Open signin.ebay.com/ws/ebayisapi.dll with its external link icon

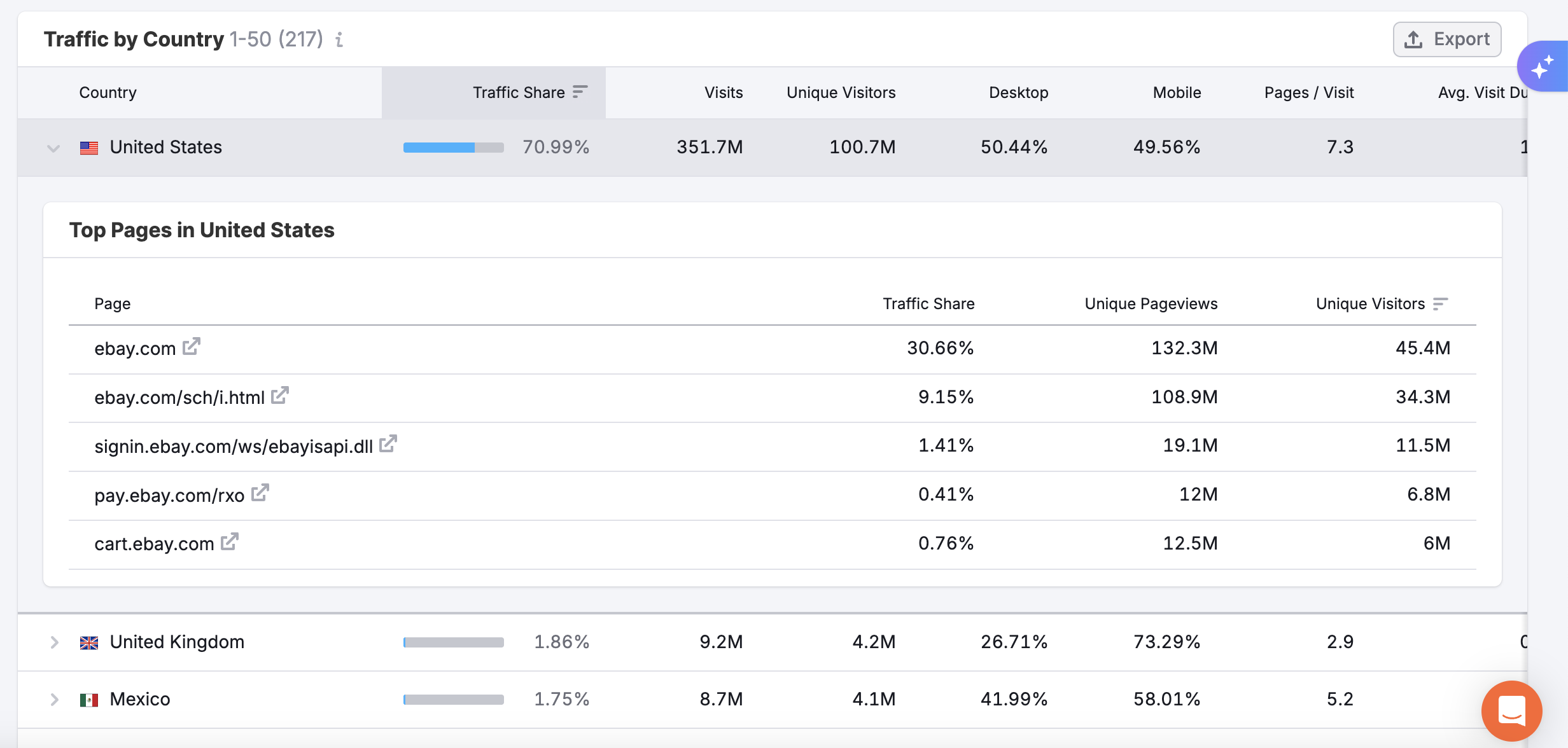pos(388,443)
